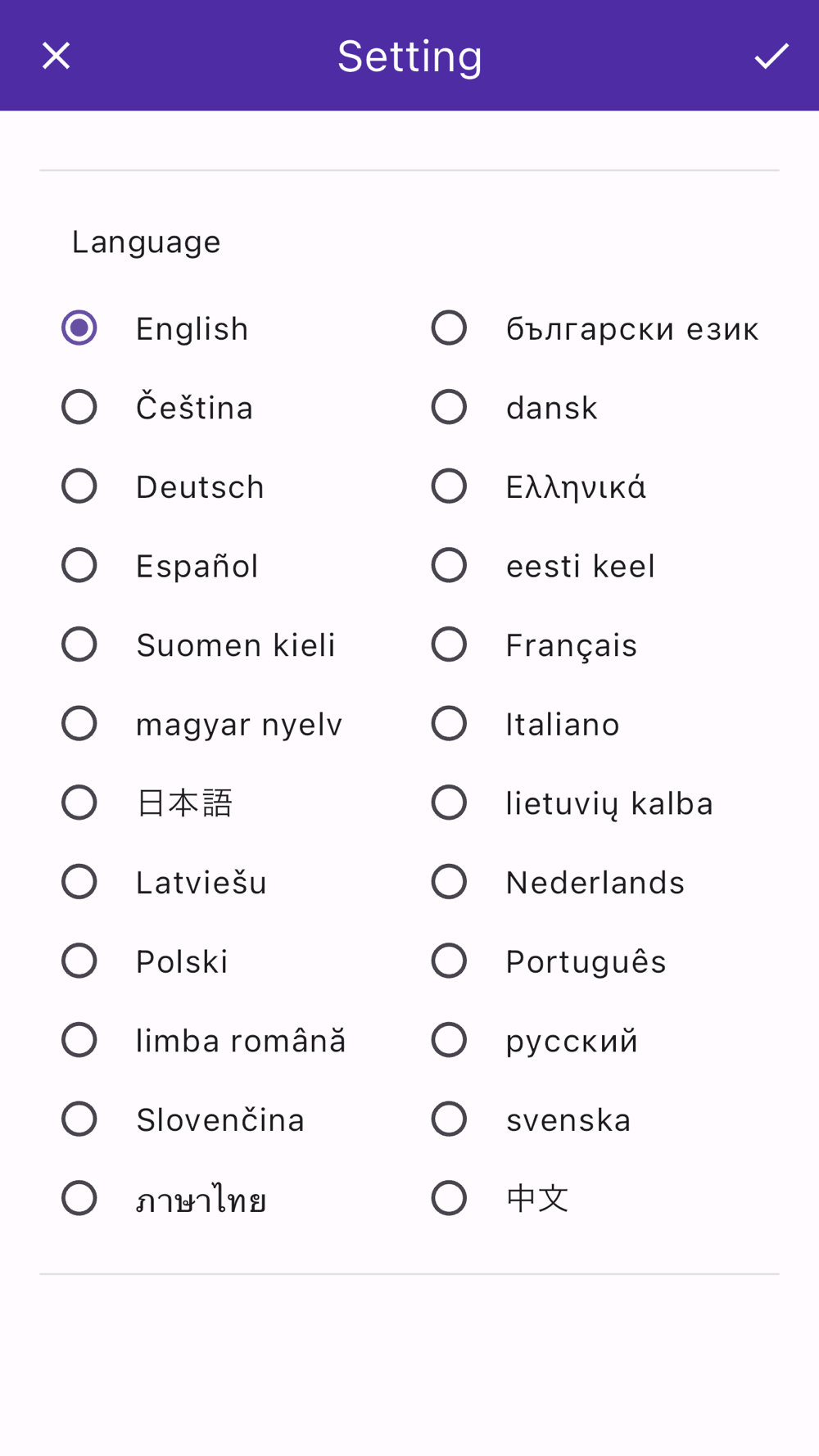Select magyar nyelv language option
Screen dimensions: 819x1456
79,724
